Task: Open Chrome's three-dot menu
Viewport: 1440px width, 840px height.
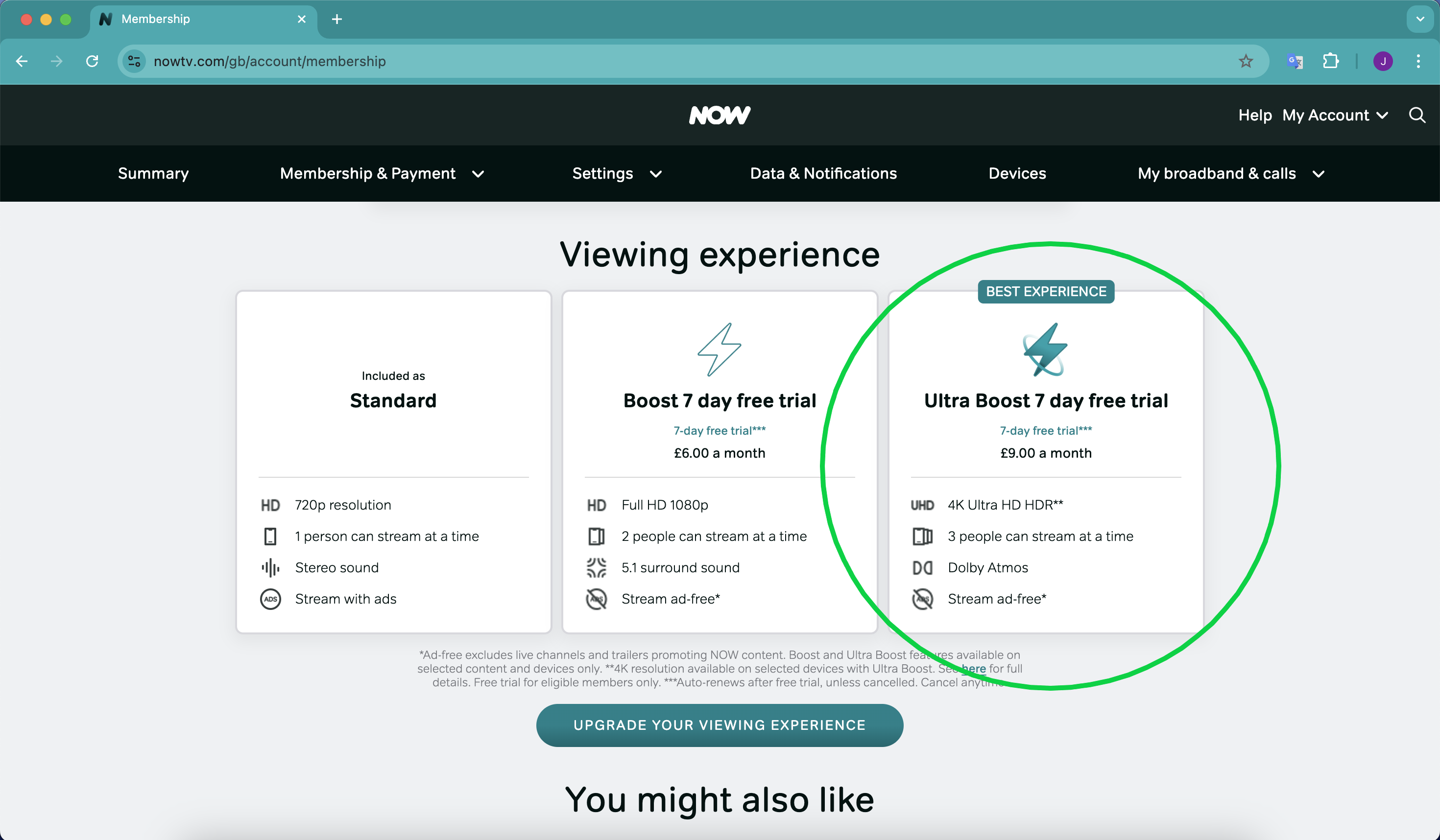Action: pos(1418,61)
